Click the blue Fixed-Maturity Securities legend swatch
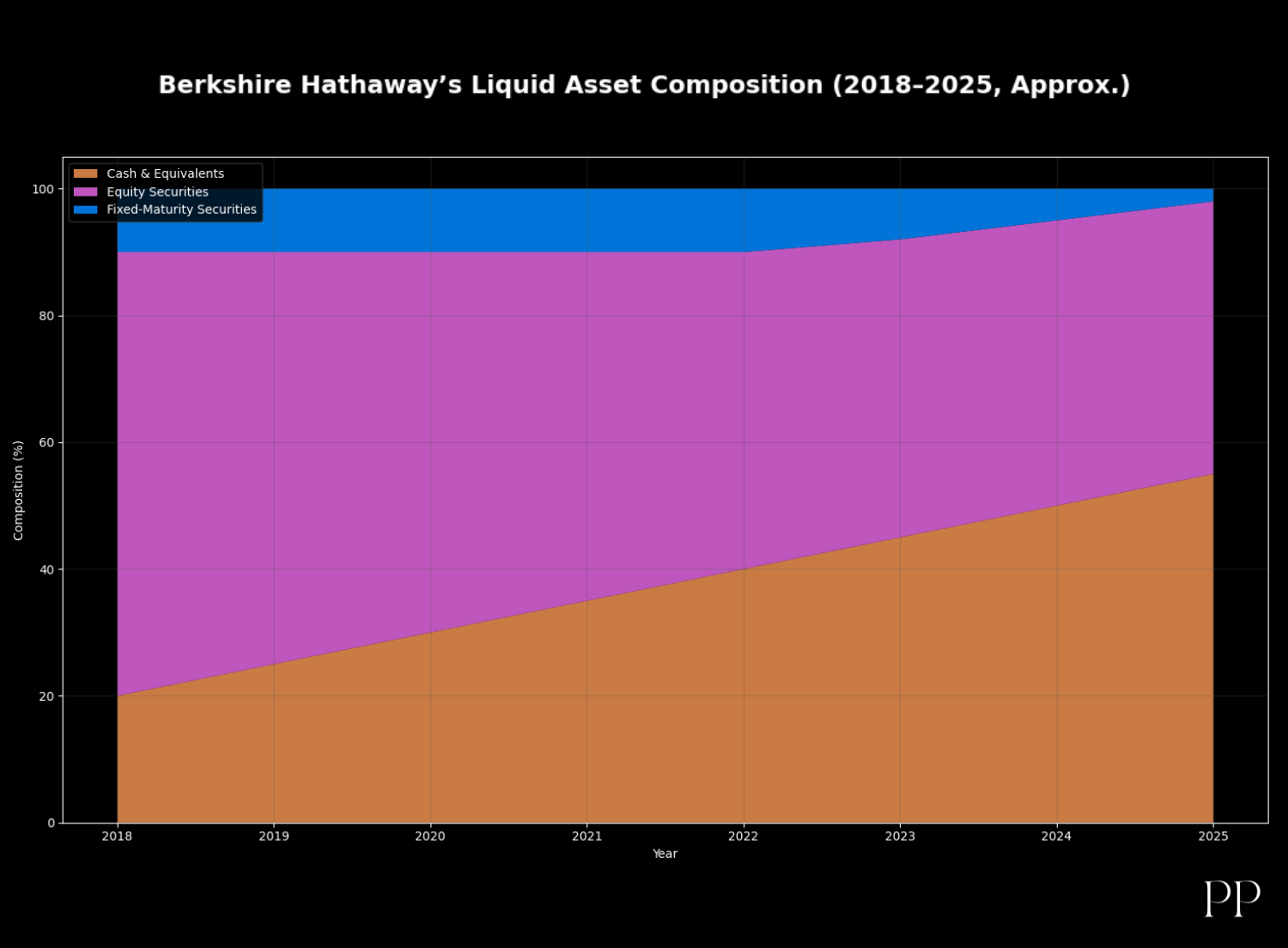Image resolution: width=1288 pixels, height=948 pixels. [x=85, y=210]
